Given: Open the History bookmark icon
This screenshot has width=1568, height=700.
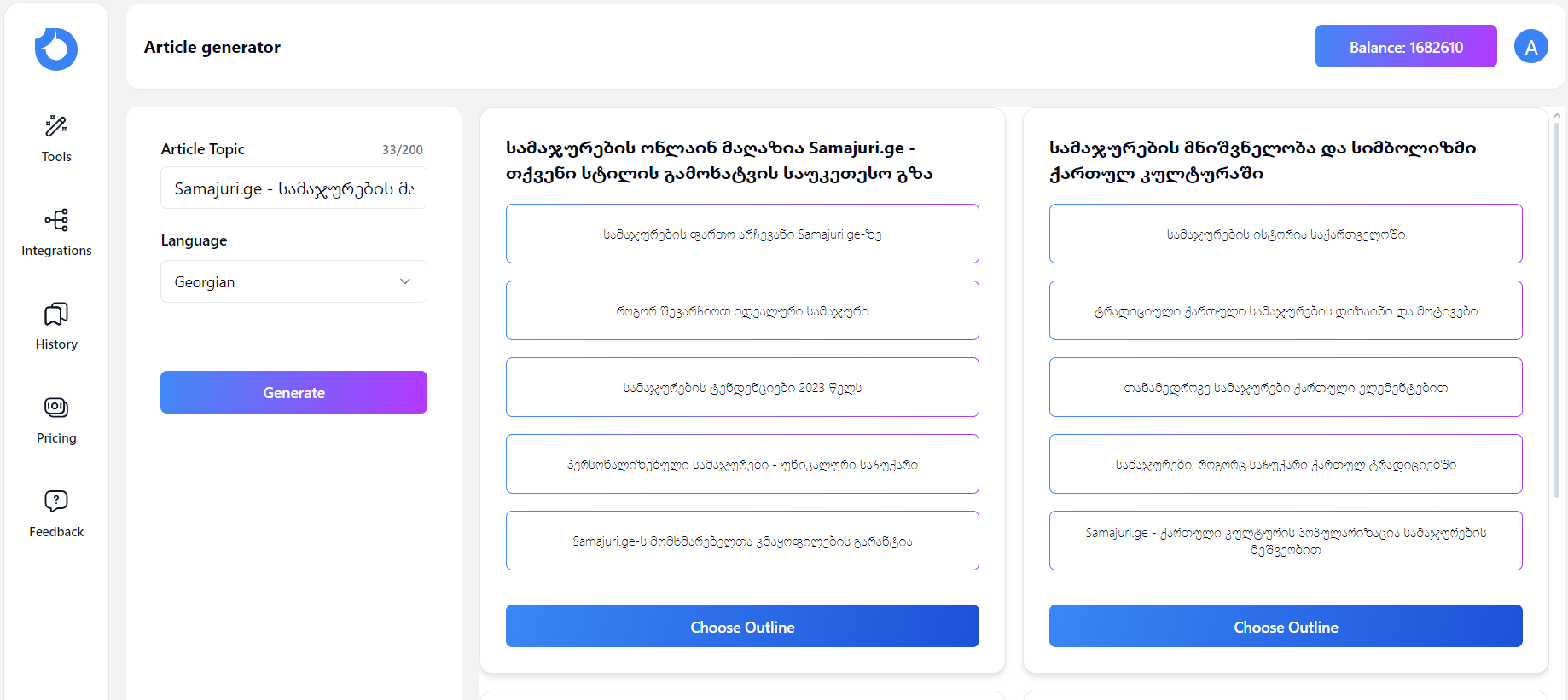Looking at the screenshot, I should (x=56, y=314).
